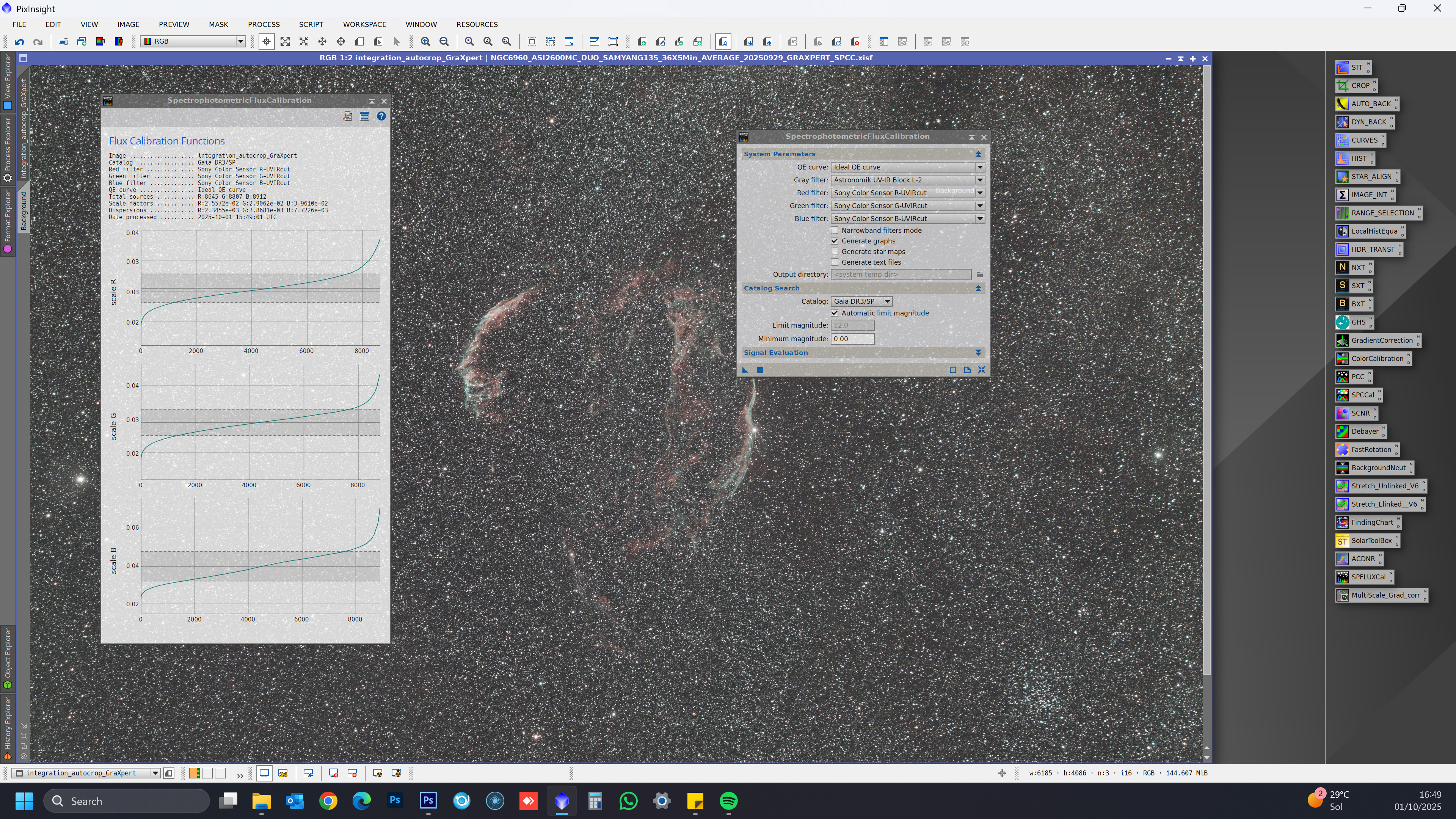
Task: Open the SCRIPT menu
Action: click(311, 24)
